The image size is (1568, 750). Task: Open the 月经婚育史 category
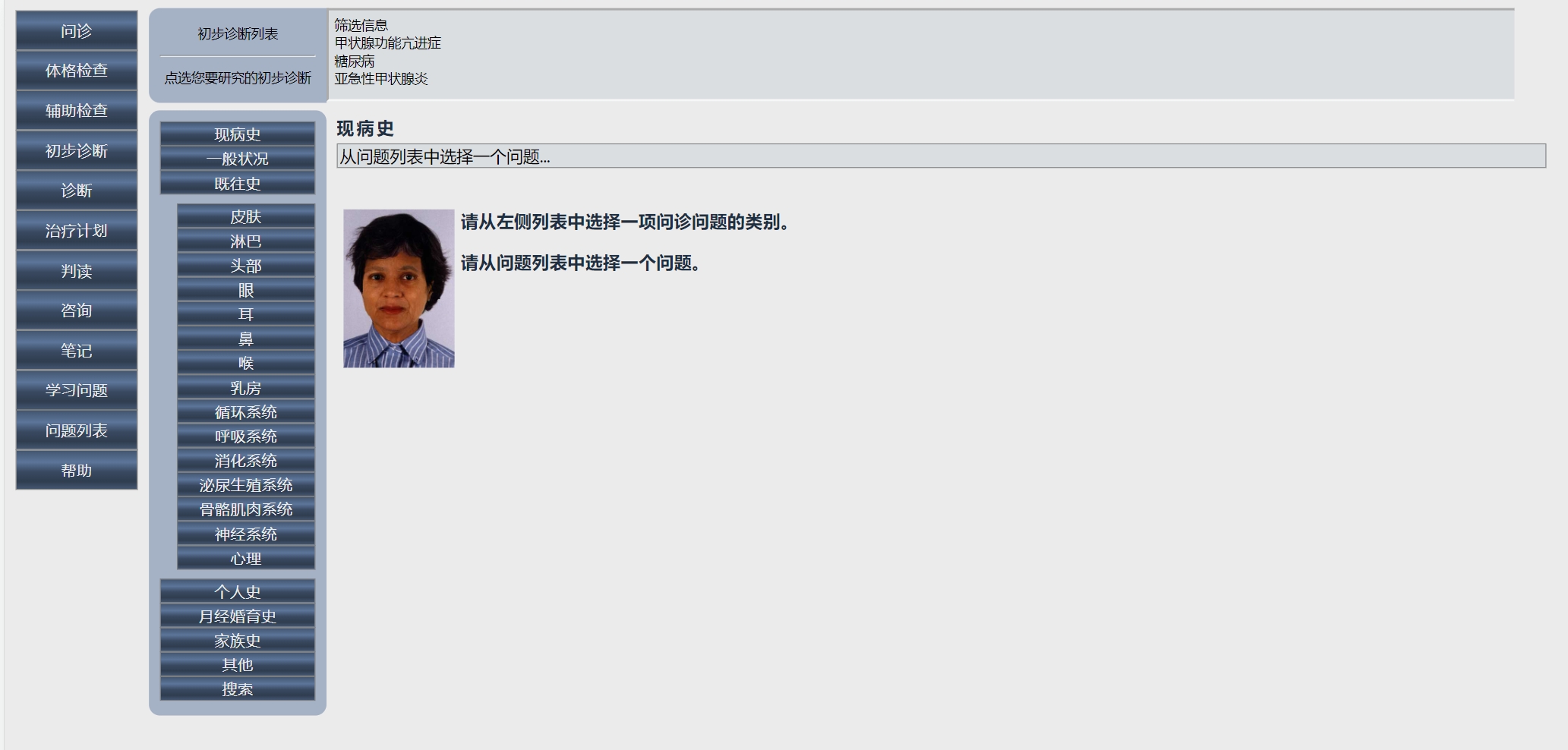(238, 616)
